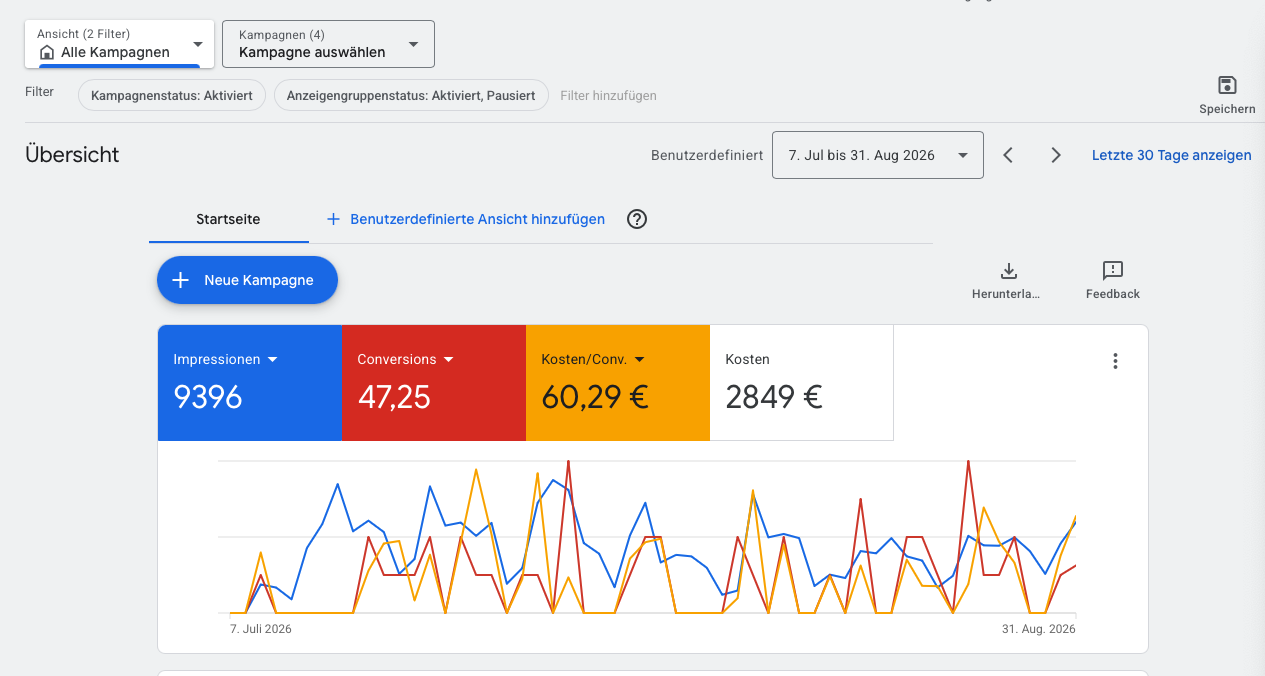Go to previous date range arrow
Screen dimensions: 1265x676
click(x=1008, y=155)
